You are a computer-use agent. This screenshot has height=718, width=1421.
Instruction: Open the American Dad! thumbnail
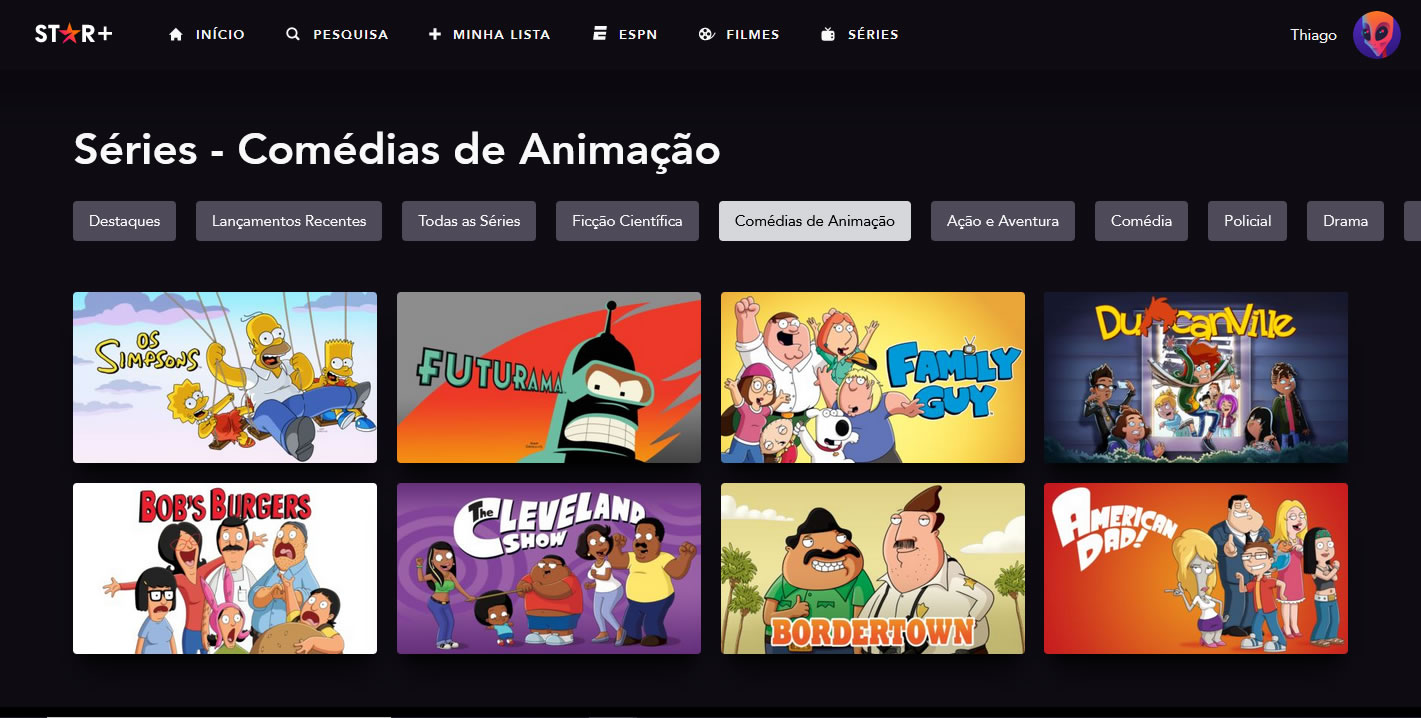1196,568
